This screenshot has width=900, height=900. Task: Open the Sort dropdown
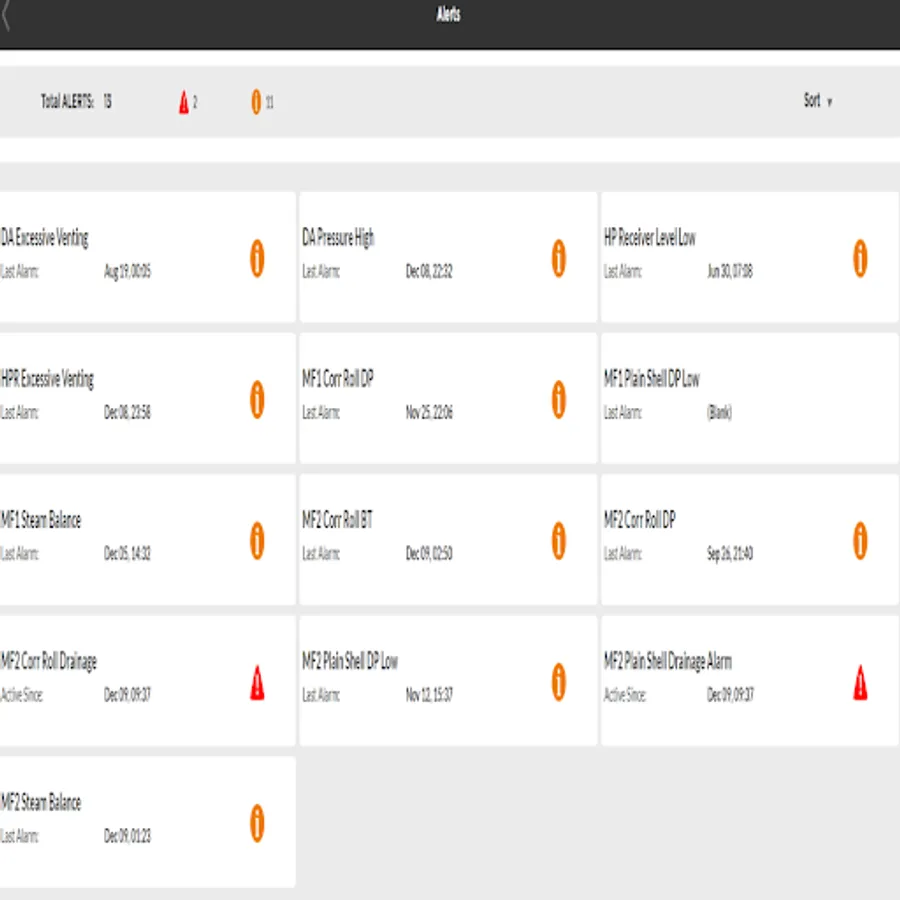818,101
